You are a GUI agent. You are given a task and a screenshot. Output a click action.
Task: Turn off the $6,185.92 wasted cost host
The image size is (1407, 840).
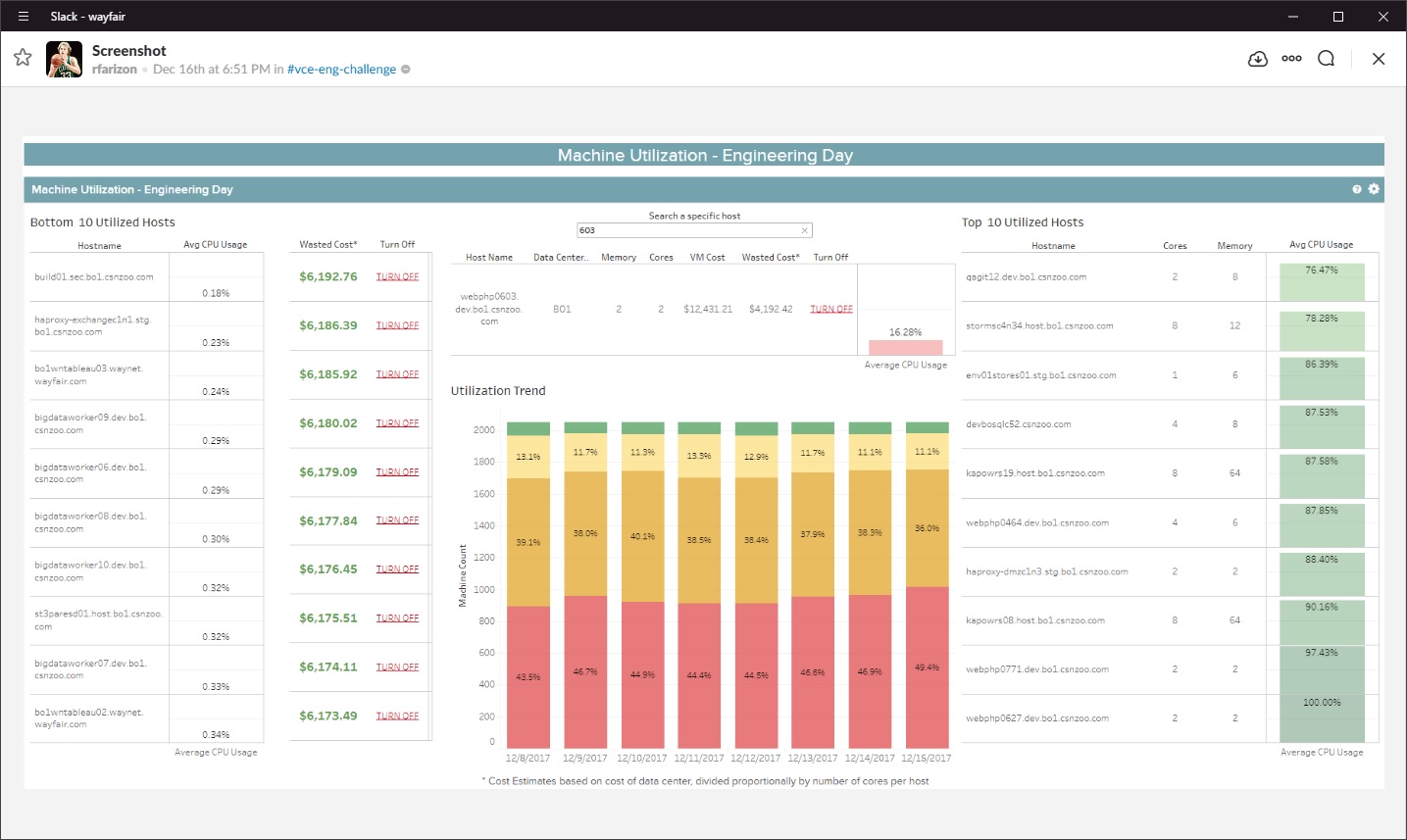(397, 374)
